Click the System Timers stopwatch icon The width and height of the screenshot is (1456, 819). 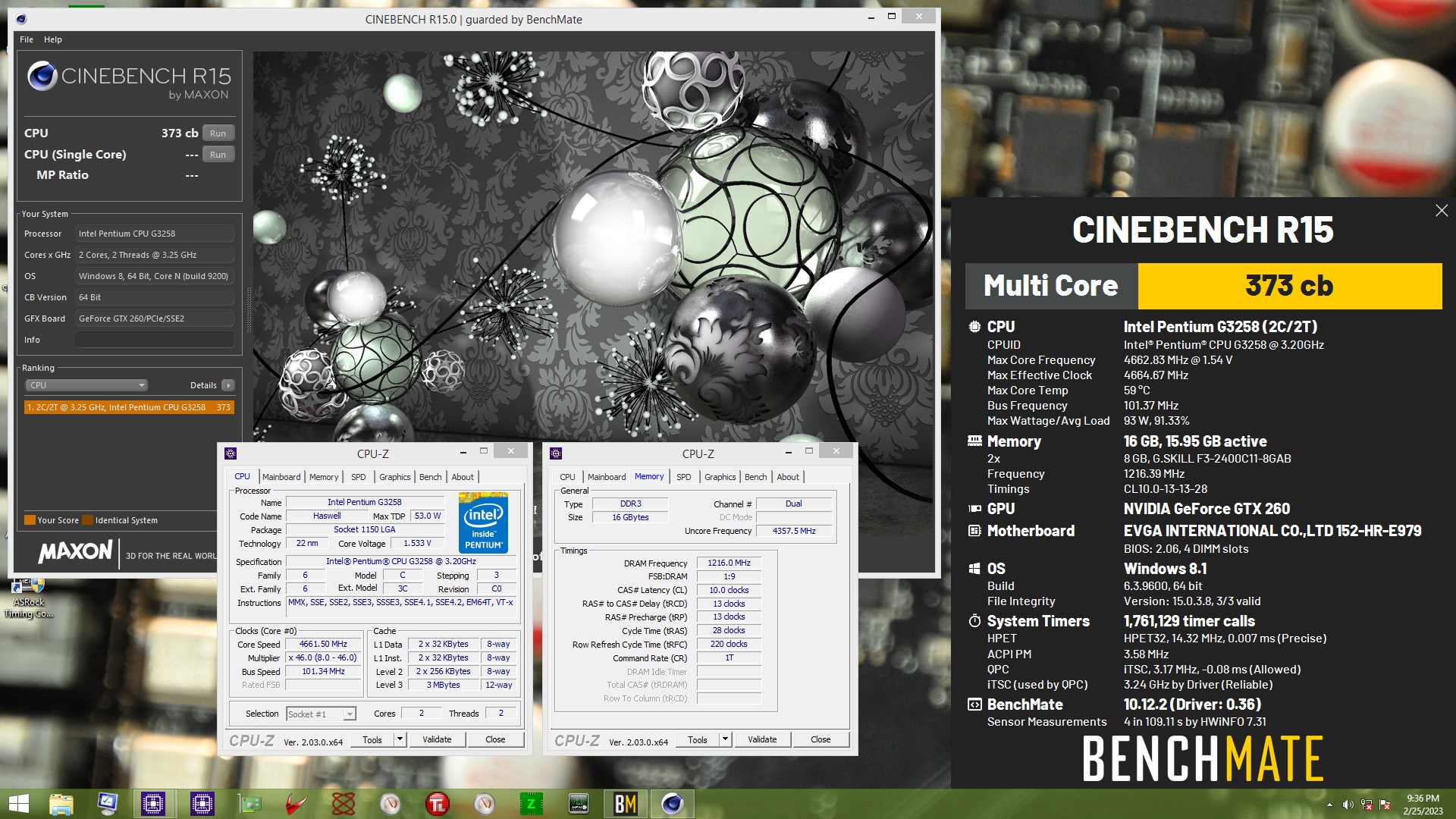(x=974, y=621)
